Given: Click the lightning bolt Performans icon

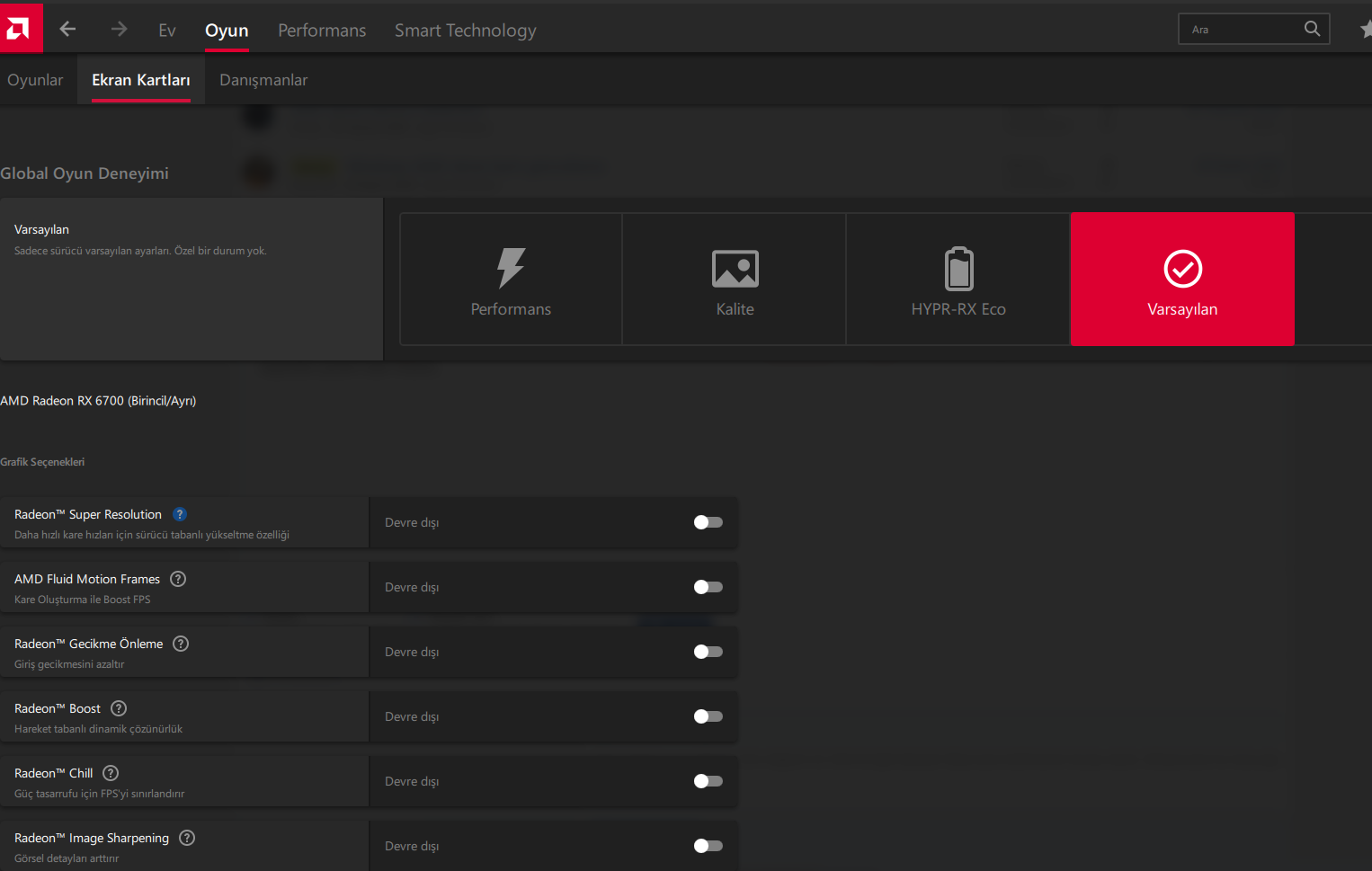Looking at the screenshot, I should (511, 268).
